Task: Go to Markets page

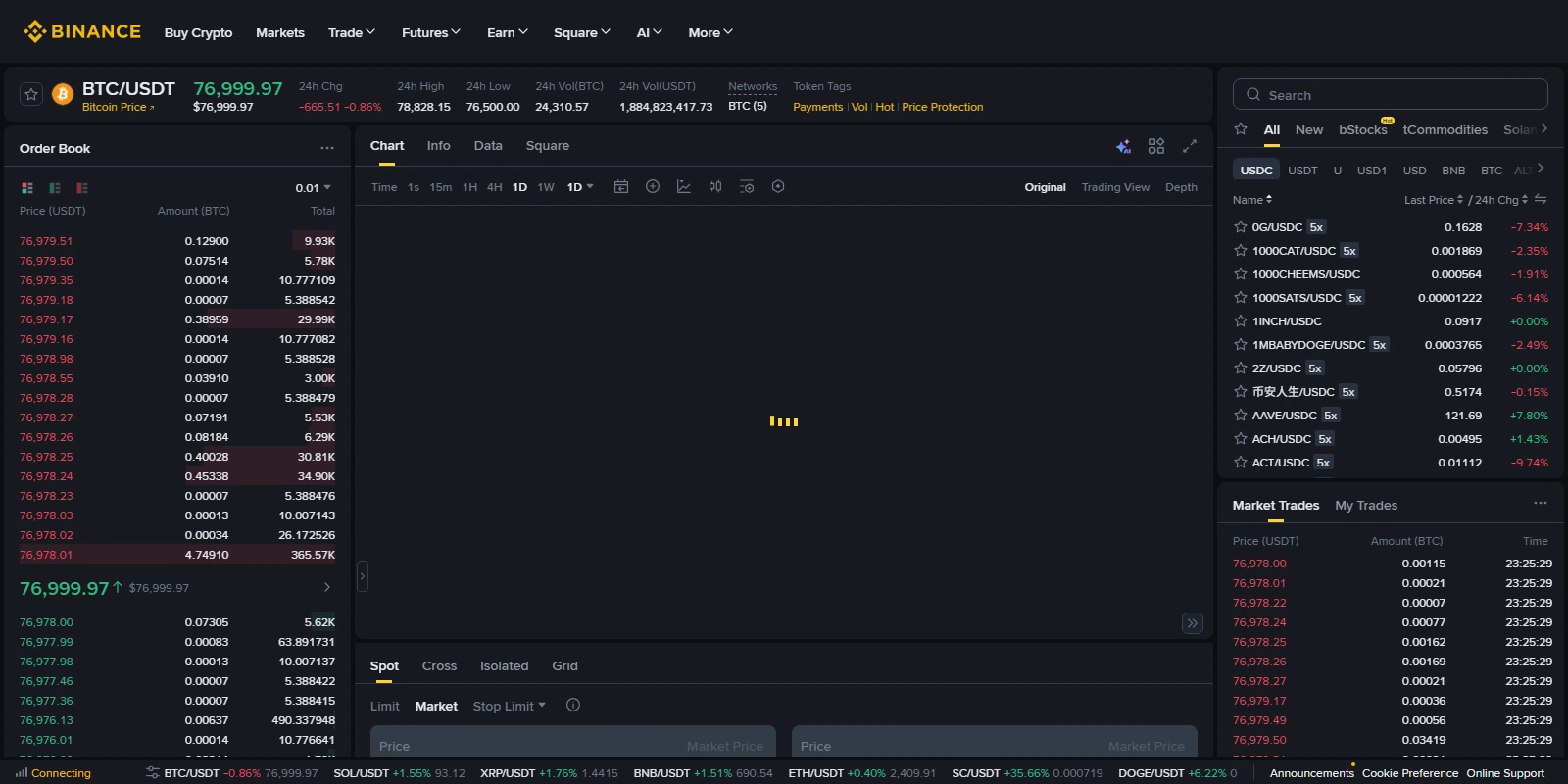Action: point(280,32)
